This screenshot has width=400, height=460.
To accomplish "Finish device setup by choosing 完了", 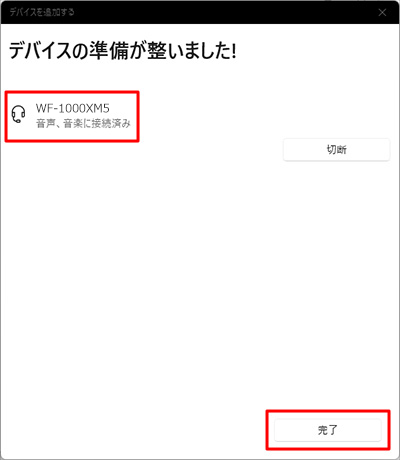I will coord(327,430).
